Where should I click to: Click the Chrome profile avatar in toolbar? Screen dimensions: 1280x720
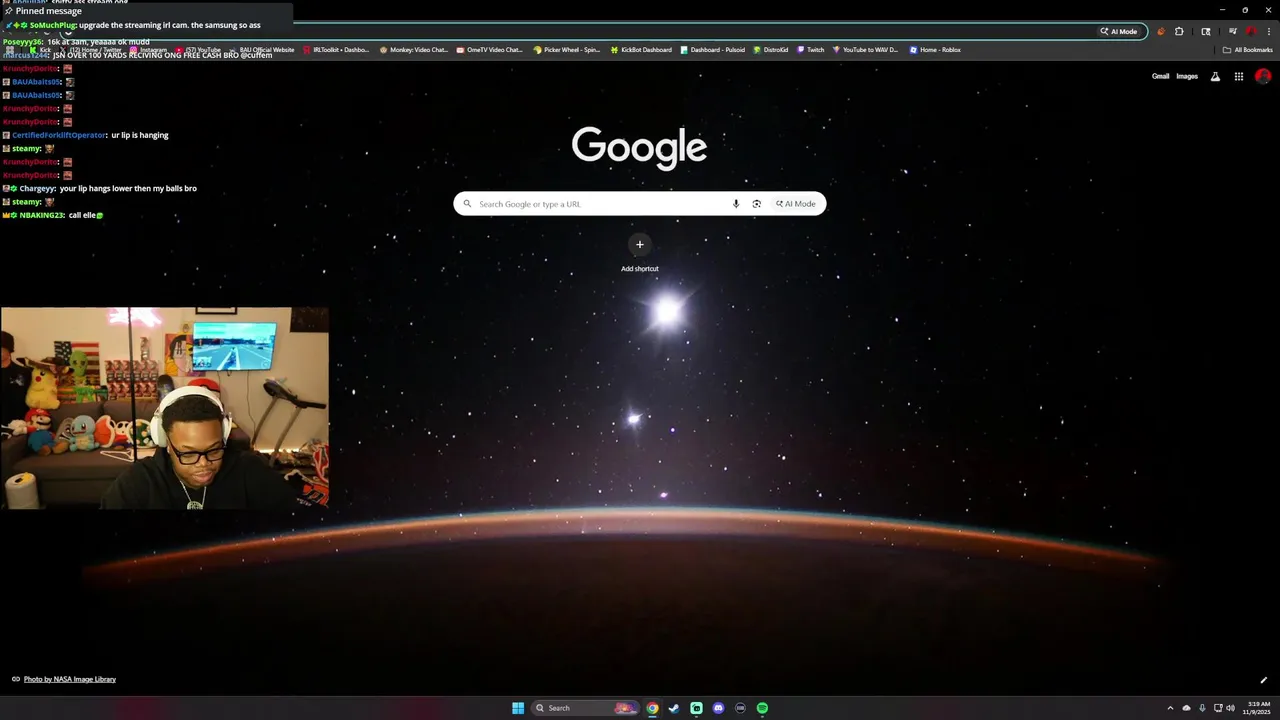coord(1250,31)
